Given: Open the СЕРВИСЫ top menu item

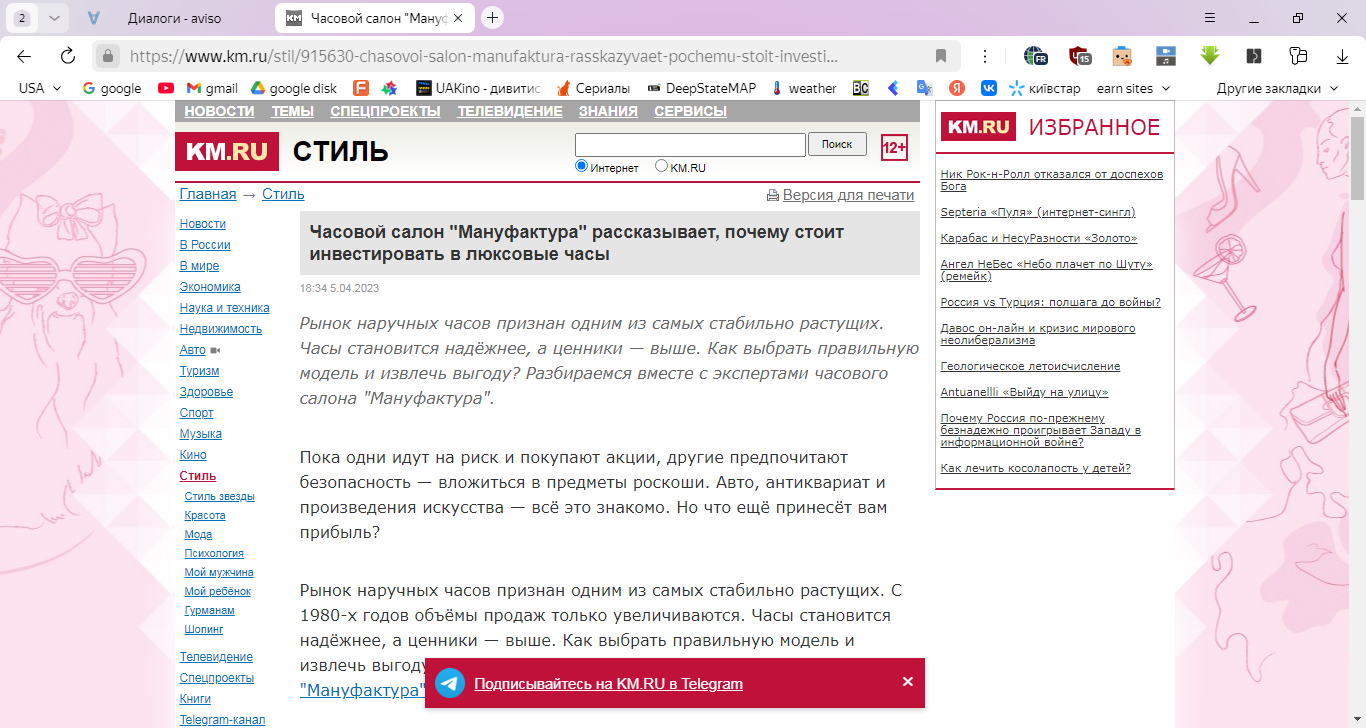Looking at the screenshot, I should pyautogui.click(x=690, y=111).
